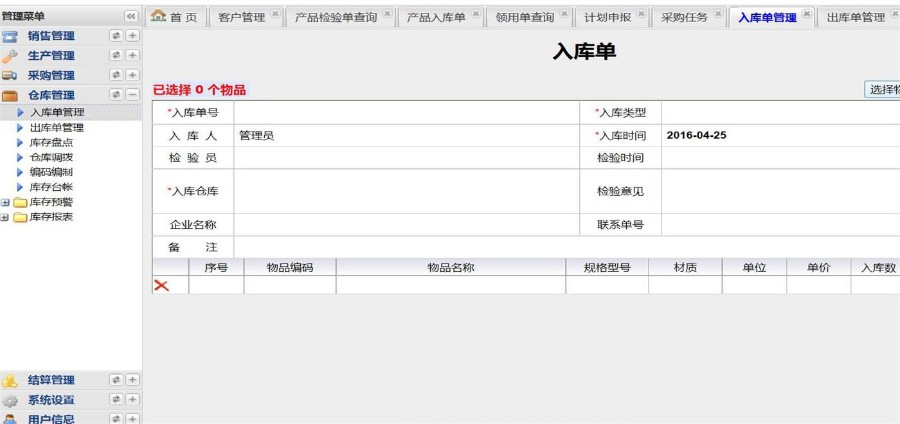The height and width of the screenshot is (424, 900).
Task: Click the 销售管理 telephone icon
Action: [10, 36]
